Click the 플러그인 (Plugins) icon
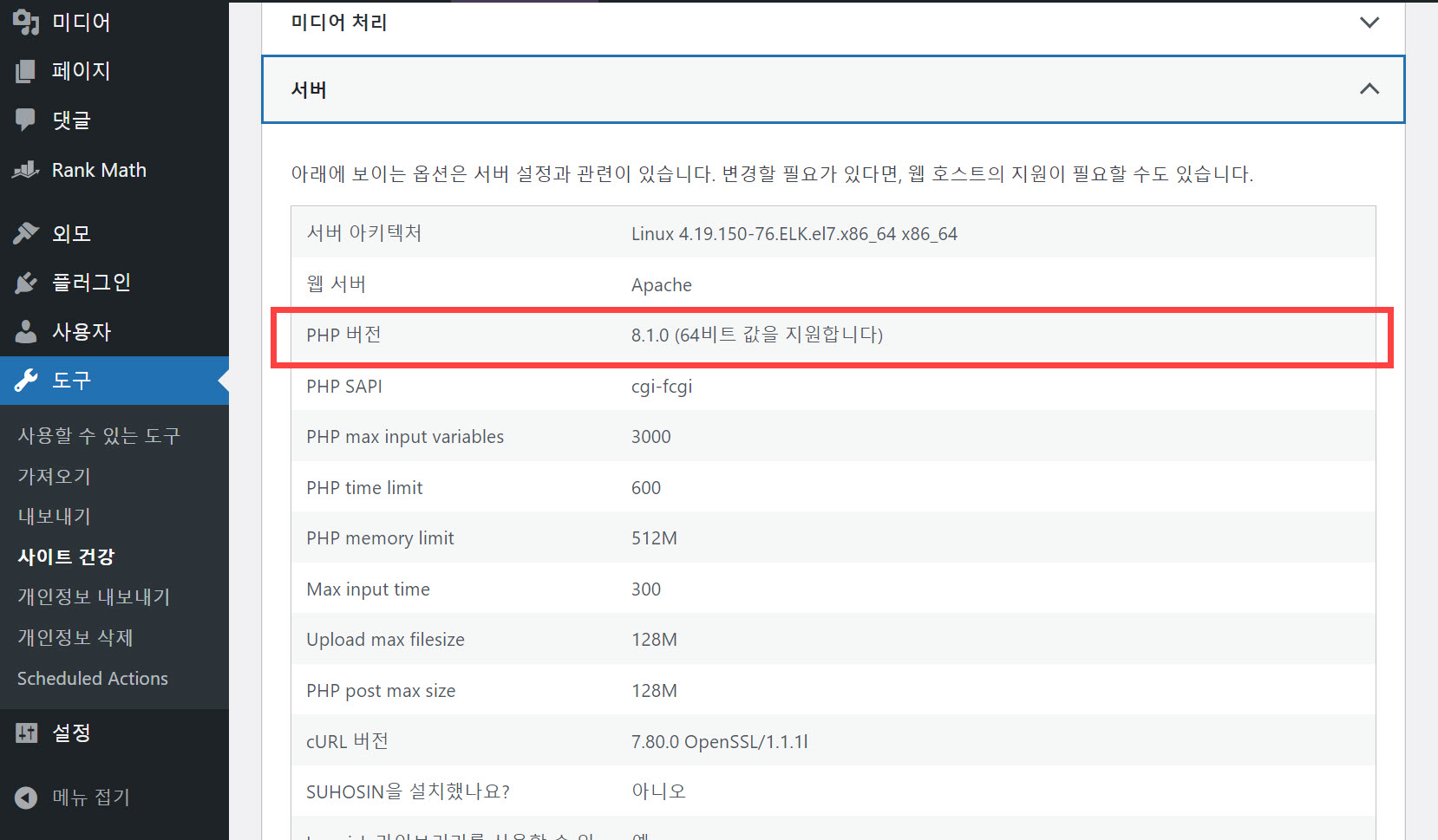1438x840 pixels. point(26,281)
